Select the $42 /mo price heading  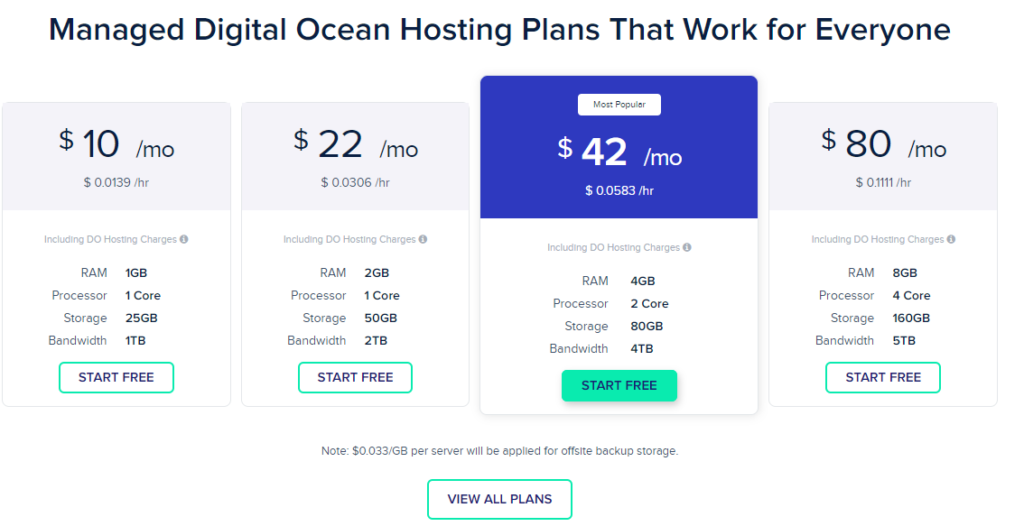[619, 153]
